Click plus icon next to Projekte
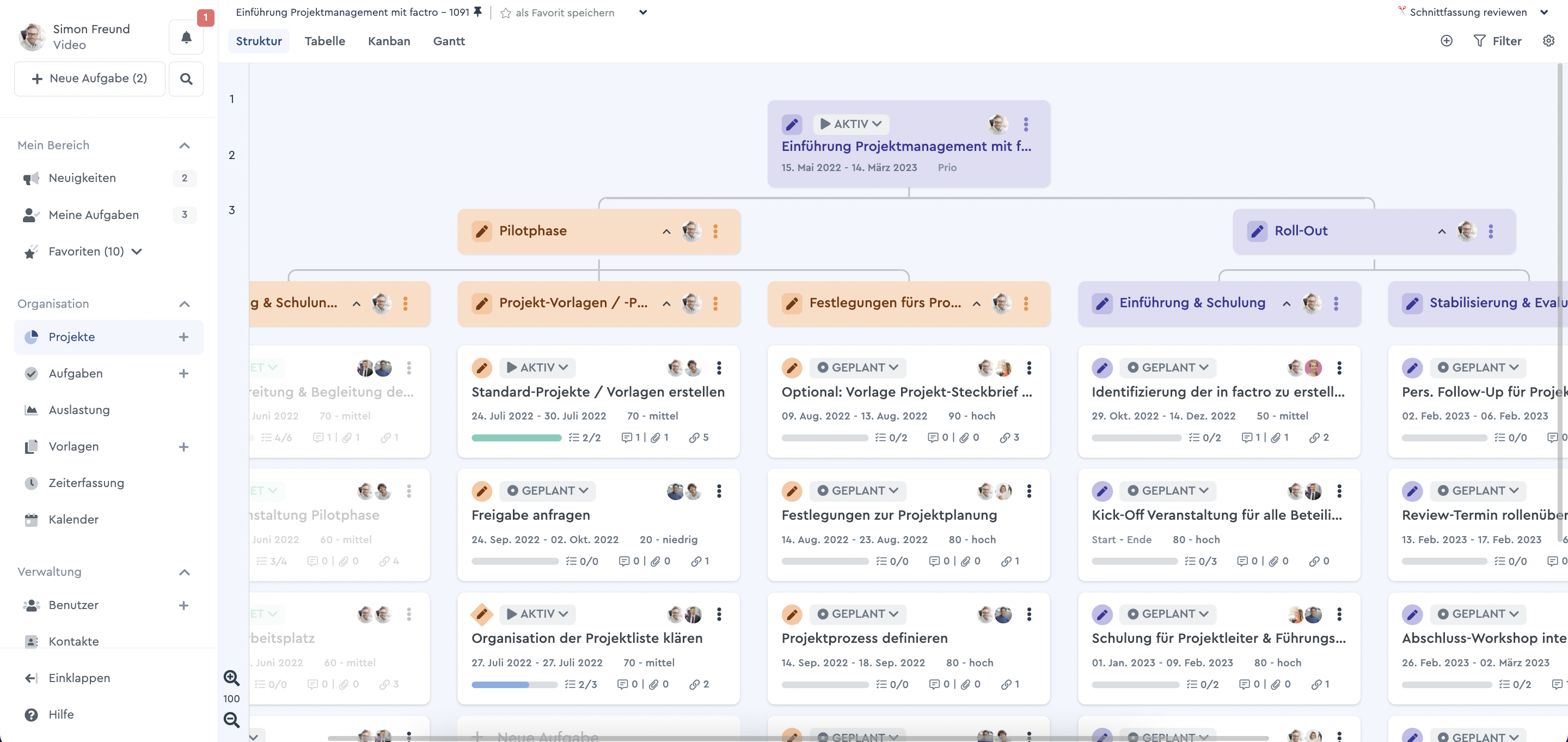Screen dimensions: 1568x742 point(184,337)
